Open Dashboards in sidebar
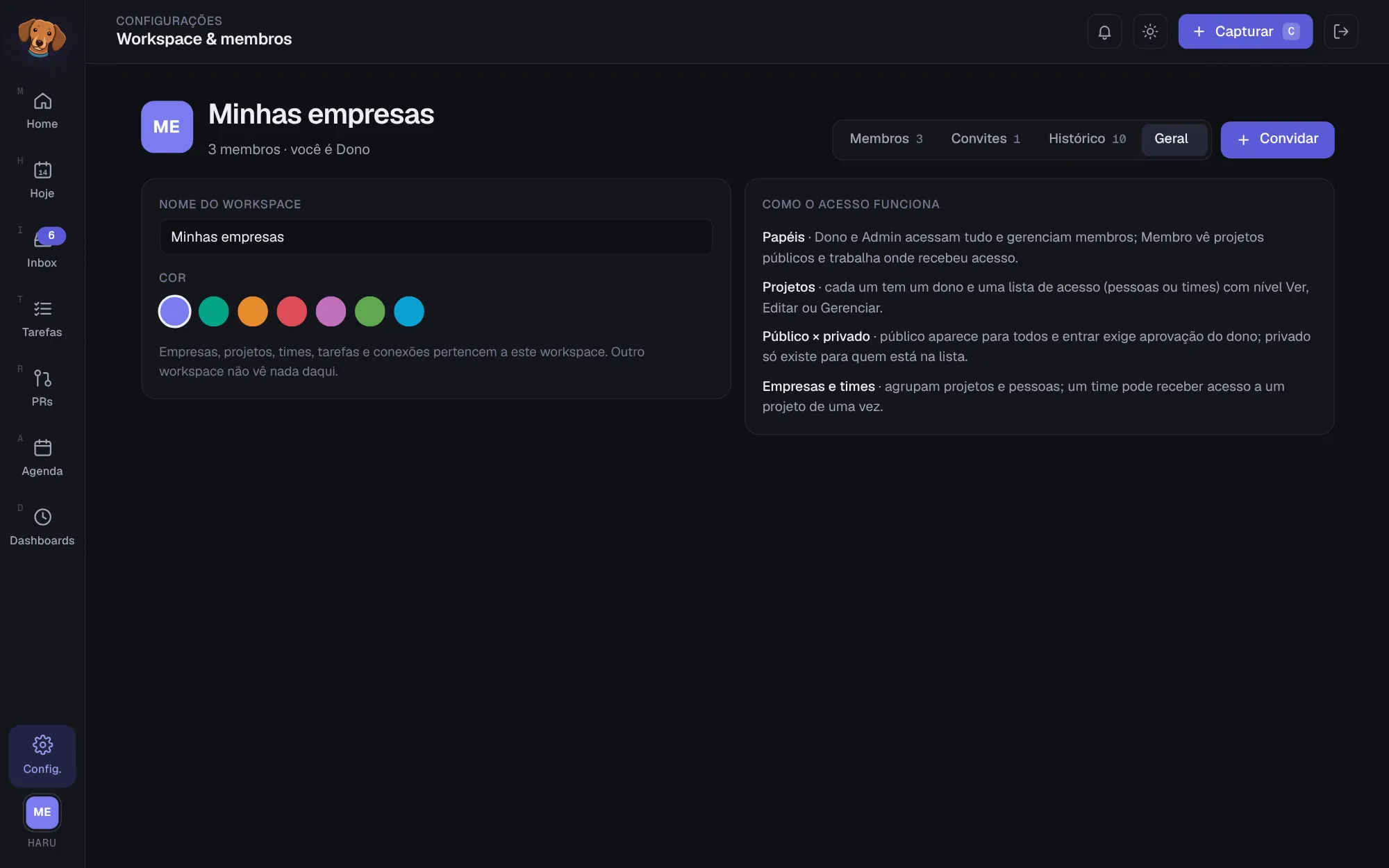The image size is (1389, 868). pos(42,528)
